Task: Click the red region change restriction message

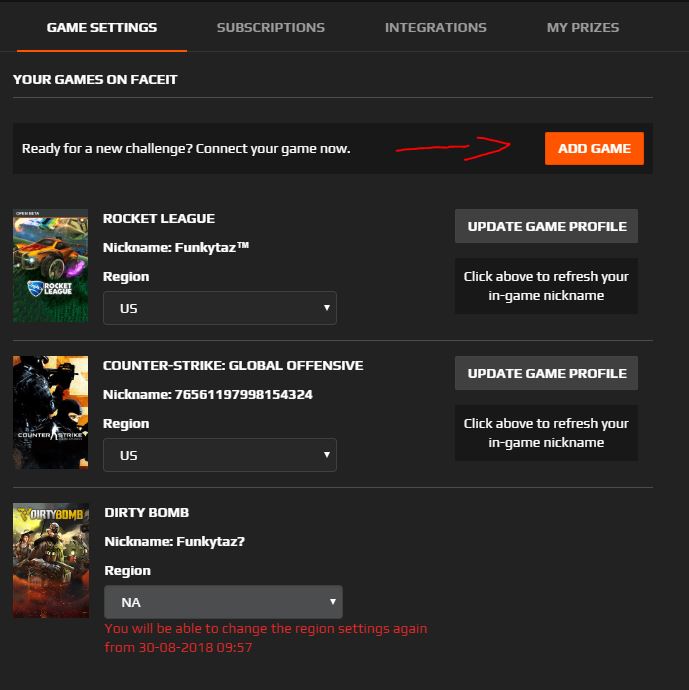Action: coord(266,638)
